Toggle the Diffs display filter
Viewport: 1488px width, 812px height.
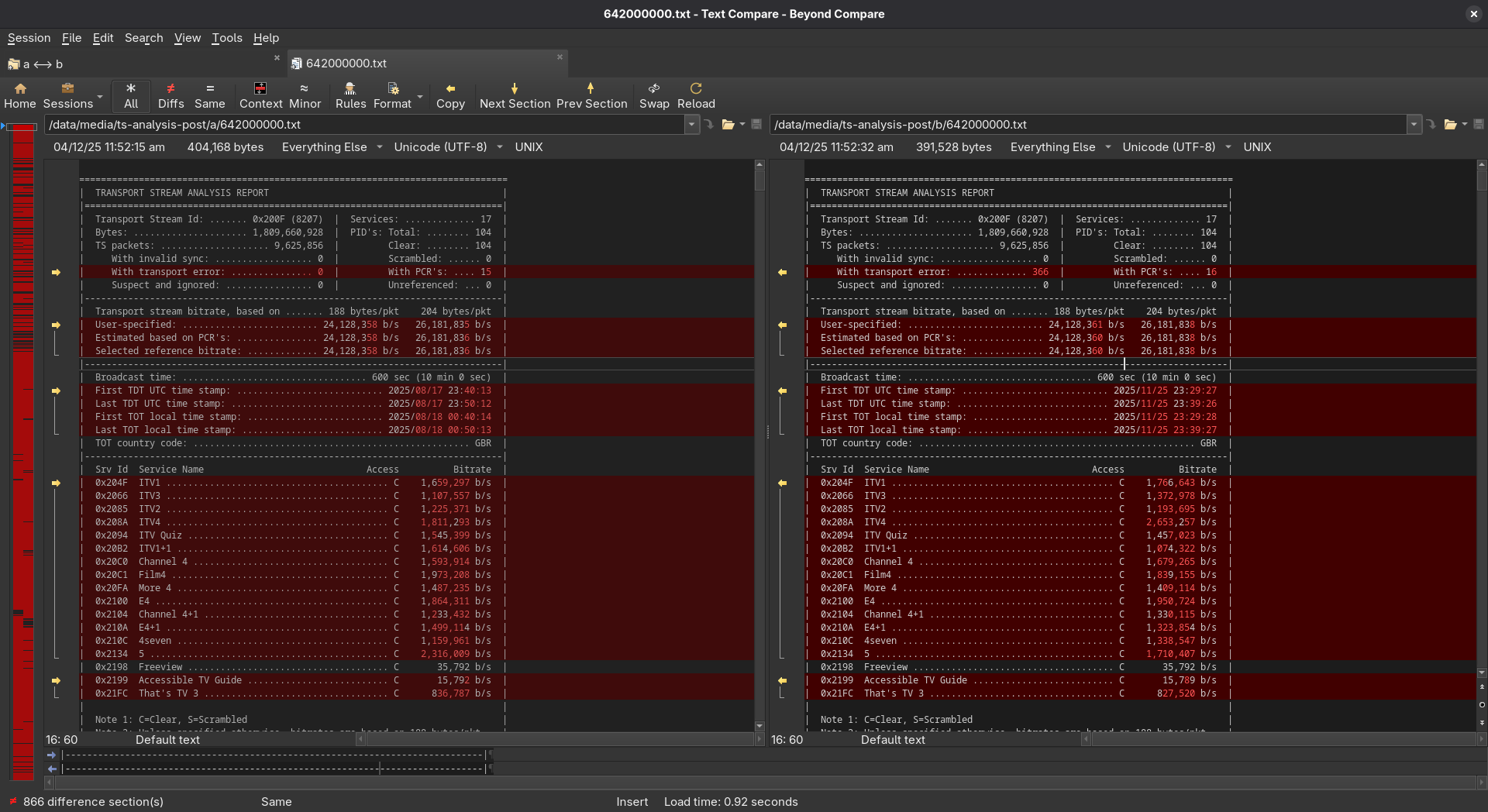(x=170, y=95)
